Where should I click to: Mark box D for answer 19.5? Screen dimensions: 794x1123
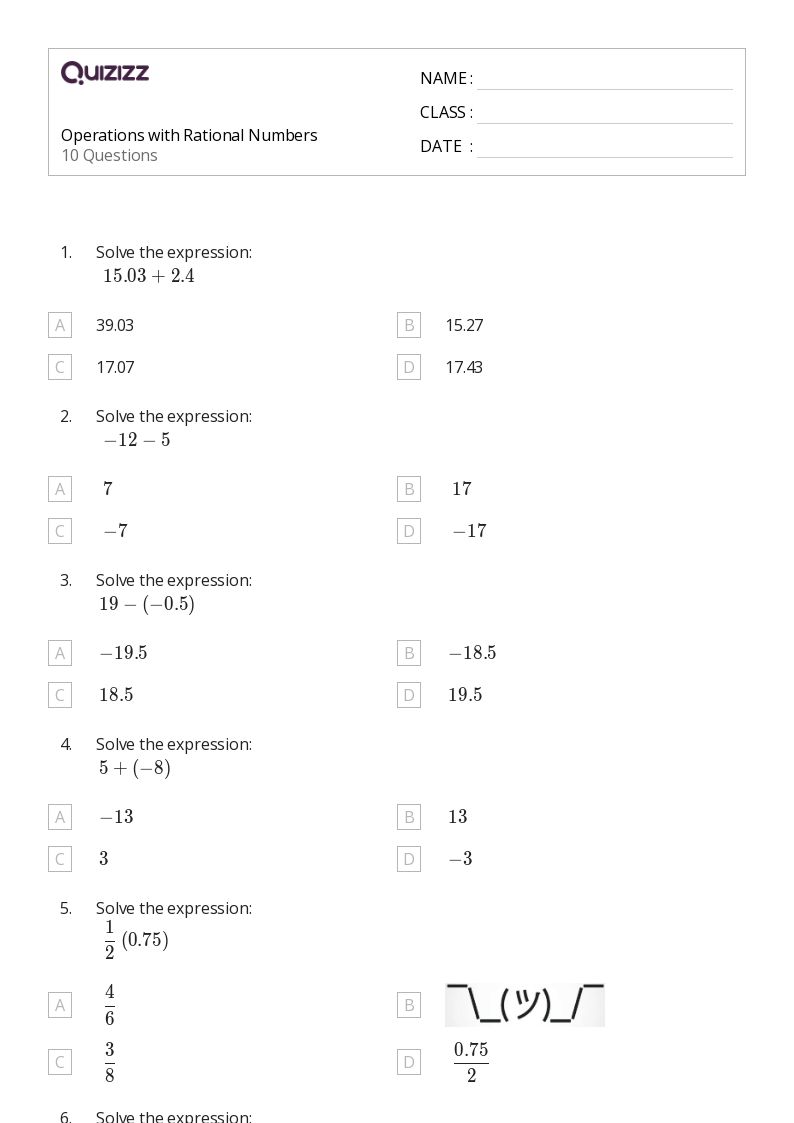pos(409,695)
